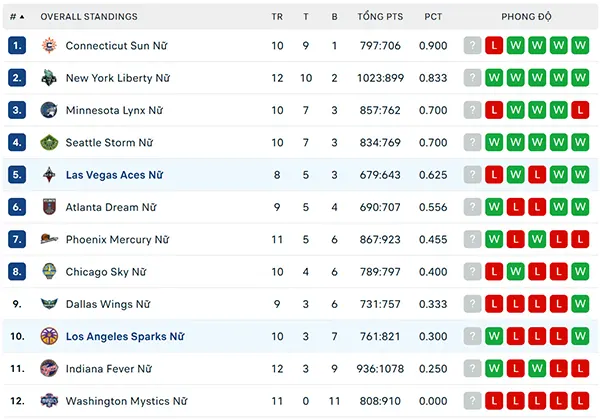Click the Indiana Fever team logo

click(49, 368)
